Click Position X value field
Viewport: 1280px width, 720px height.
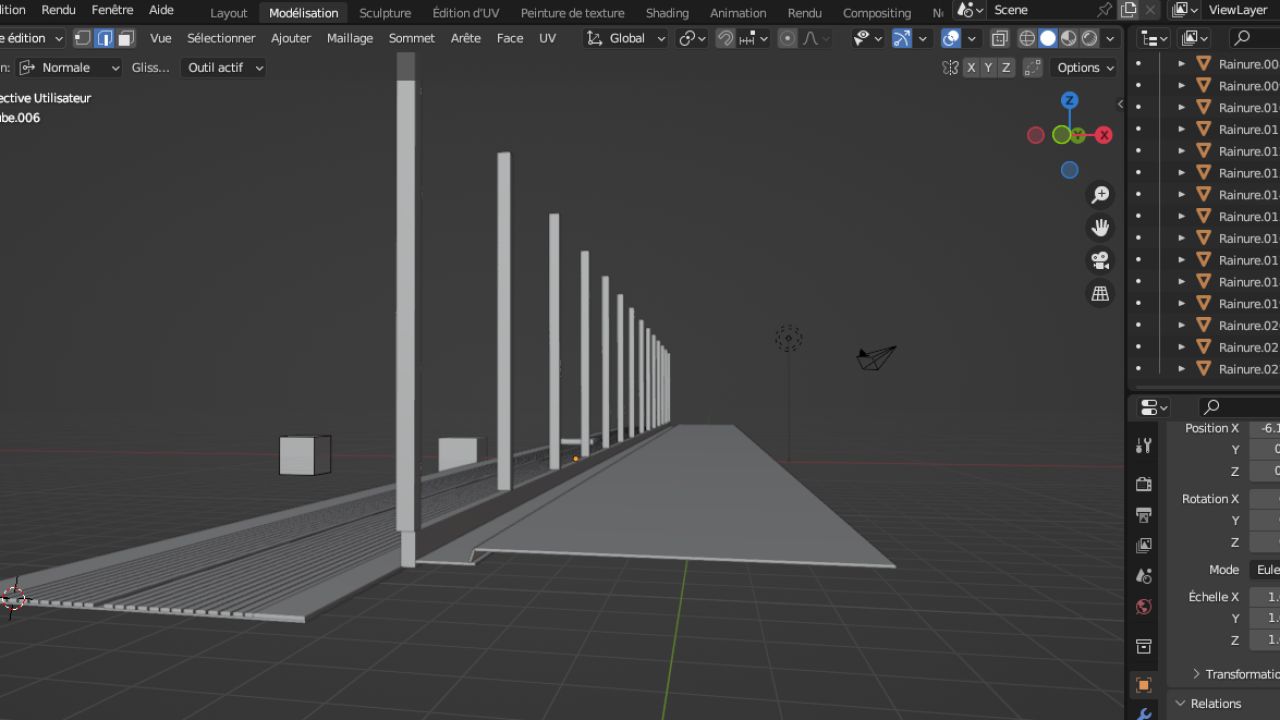(x=1265, y=428)
